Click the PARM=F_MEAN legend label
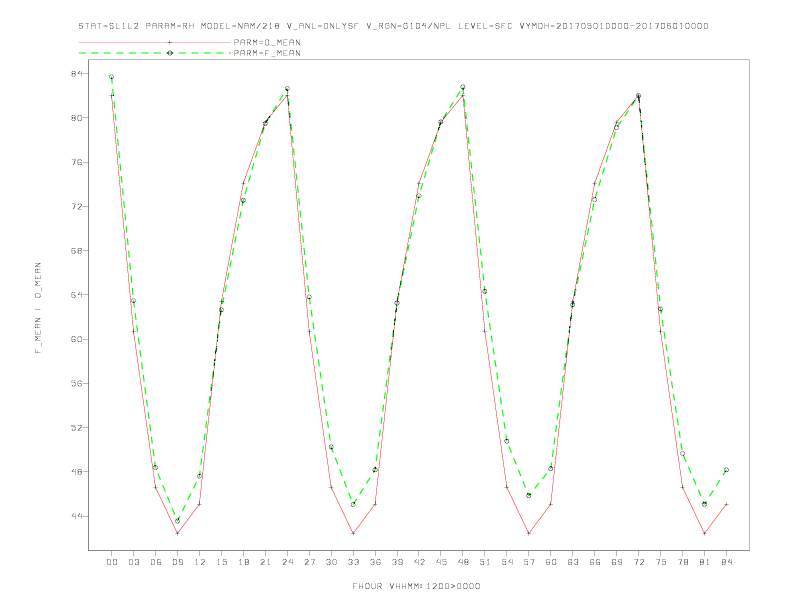The height and width of the screenshot is (612, 792). pyautogui.click(x=267, y=53)
